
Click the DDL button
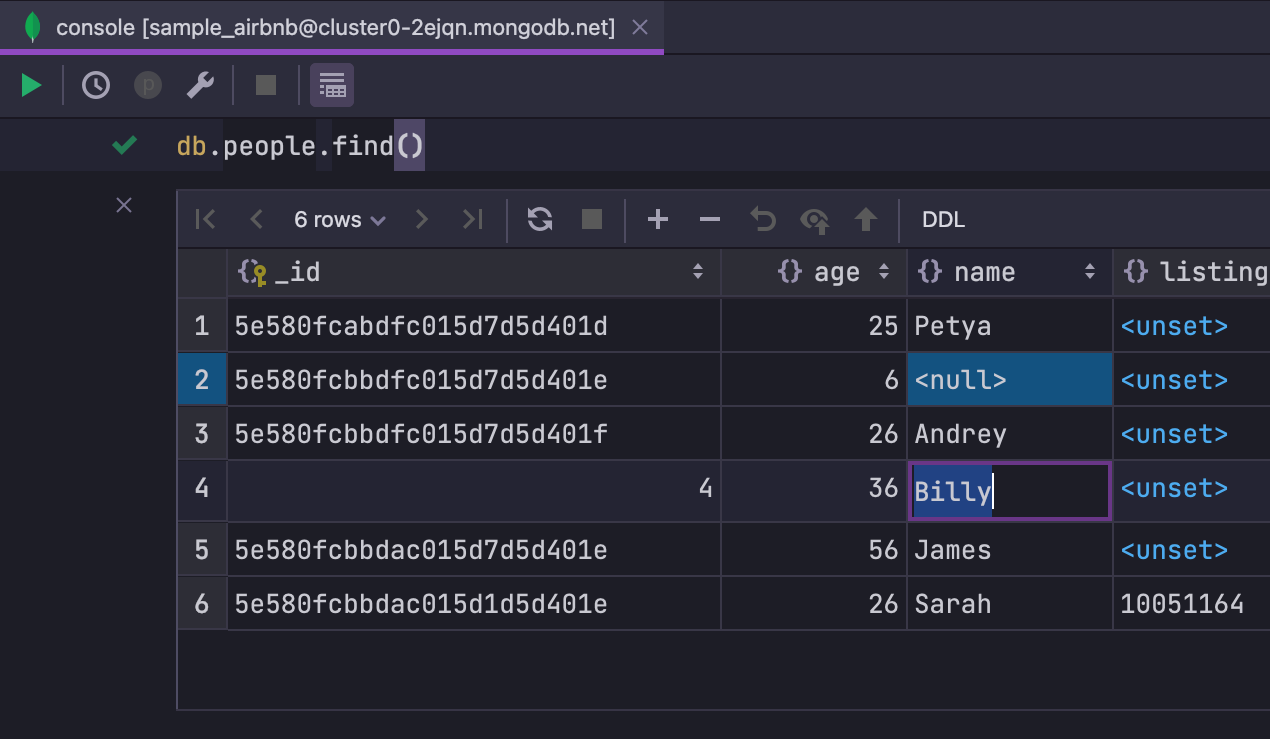click(x=943, y=220)
